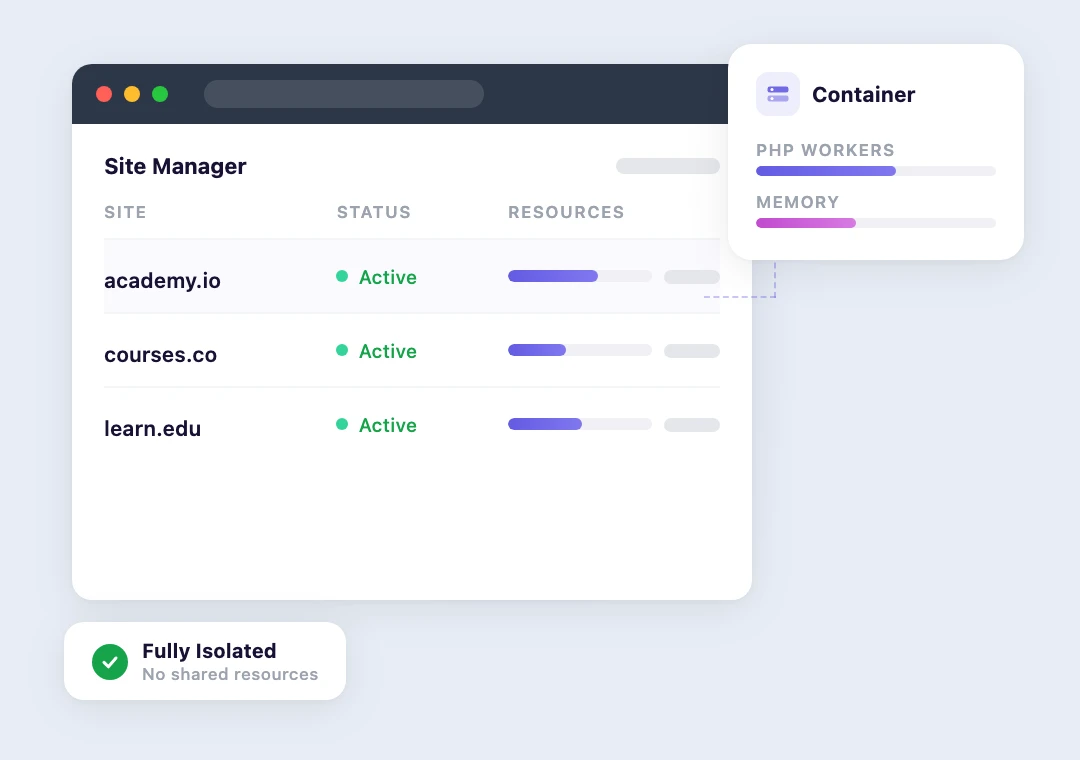Image resolution: width=1080 pixels, height=760 pixels.
Task: Expand details from the Container card
Action: [x=875, y=151]
